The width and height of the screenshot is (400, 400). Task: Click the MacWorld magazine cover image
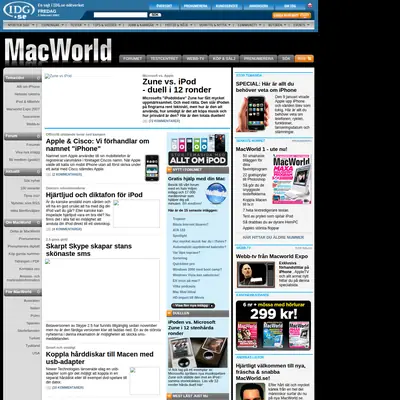coord(292,179)
